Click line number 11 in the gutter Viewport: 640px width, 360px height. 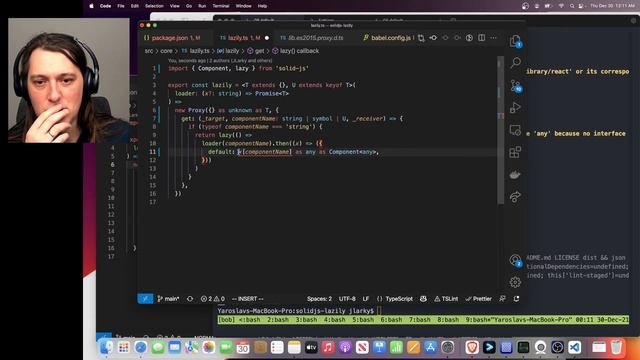click(x=153, y=152)
